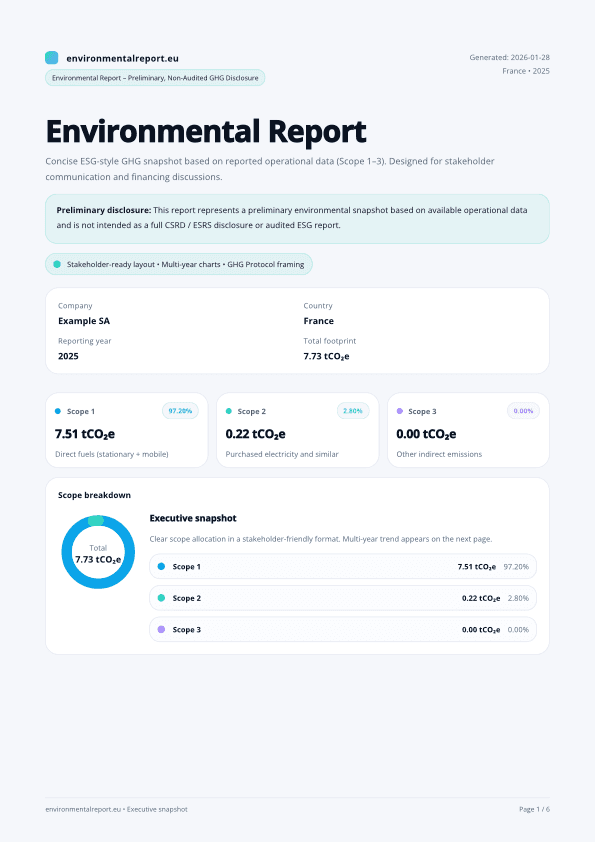Click Other indirect emissions description
Image resolution: width=595 pixels, height=842 pixels.
click(x=439, y=454)
